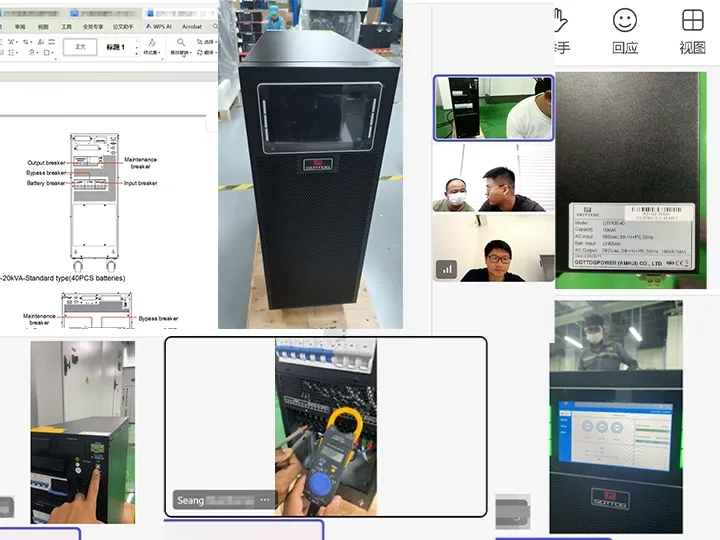The image size is (720, 540).
Task: Apply the 标题 1 heading style
Action: click(116, 47)
